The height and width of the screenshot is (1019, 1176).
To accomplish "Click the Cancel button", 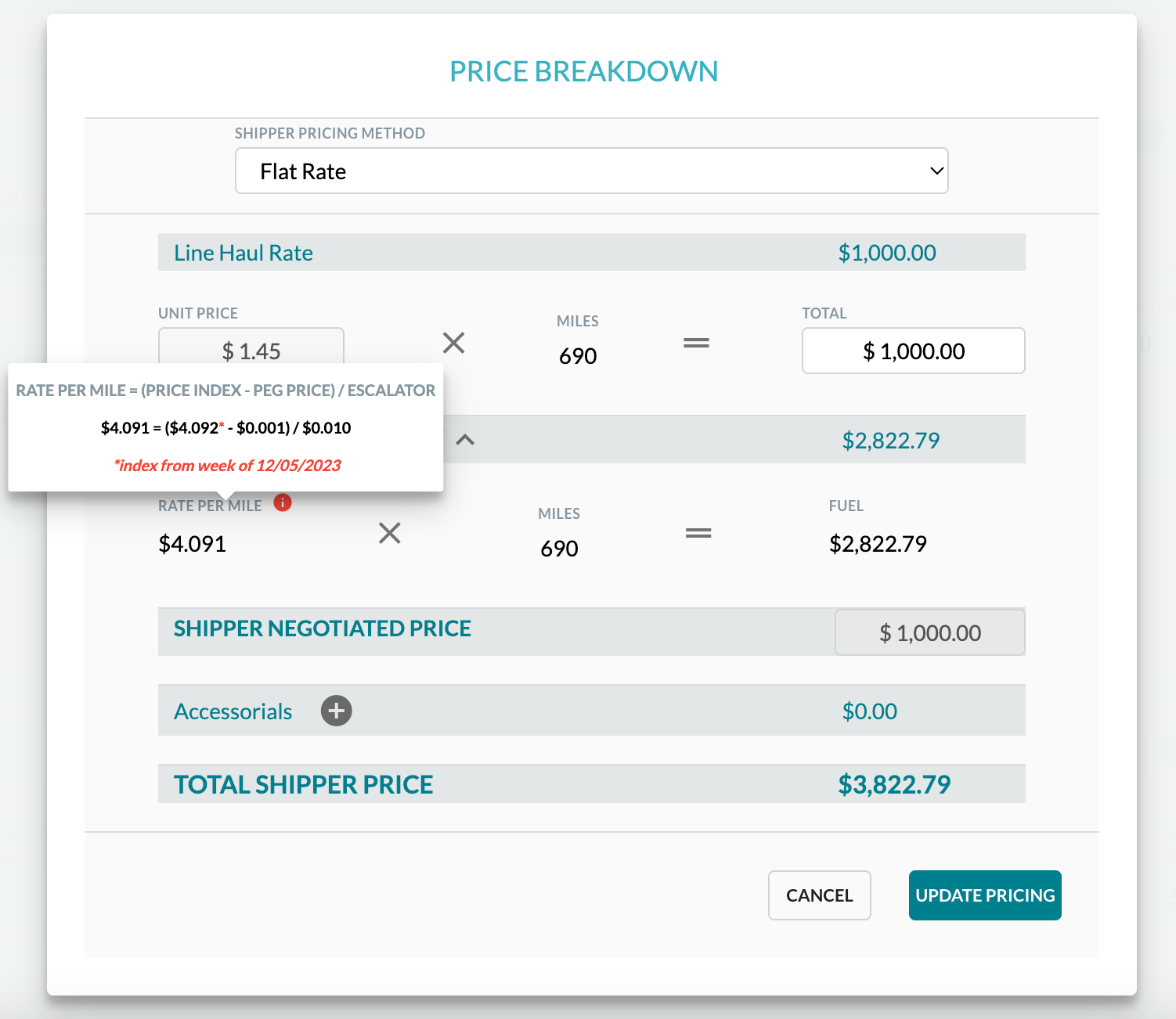I will (819, 895).
